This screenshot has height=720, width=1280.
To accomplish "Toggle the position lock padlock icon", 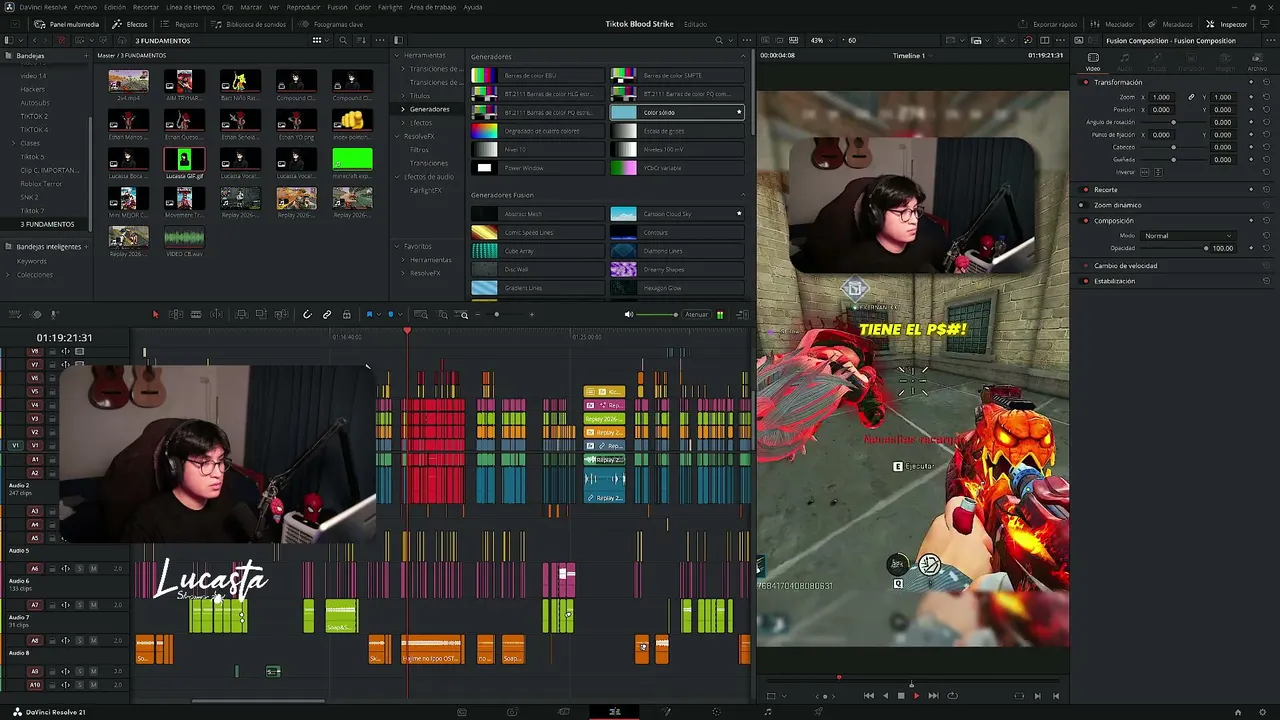I will (x=347, y=315).
